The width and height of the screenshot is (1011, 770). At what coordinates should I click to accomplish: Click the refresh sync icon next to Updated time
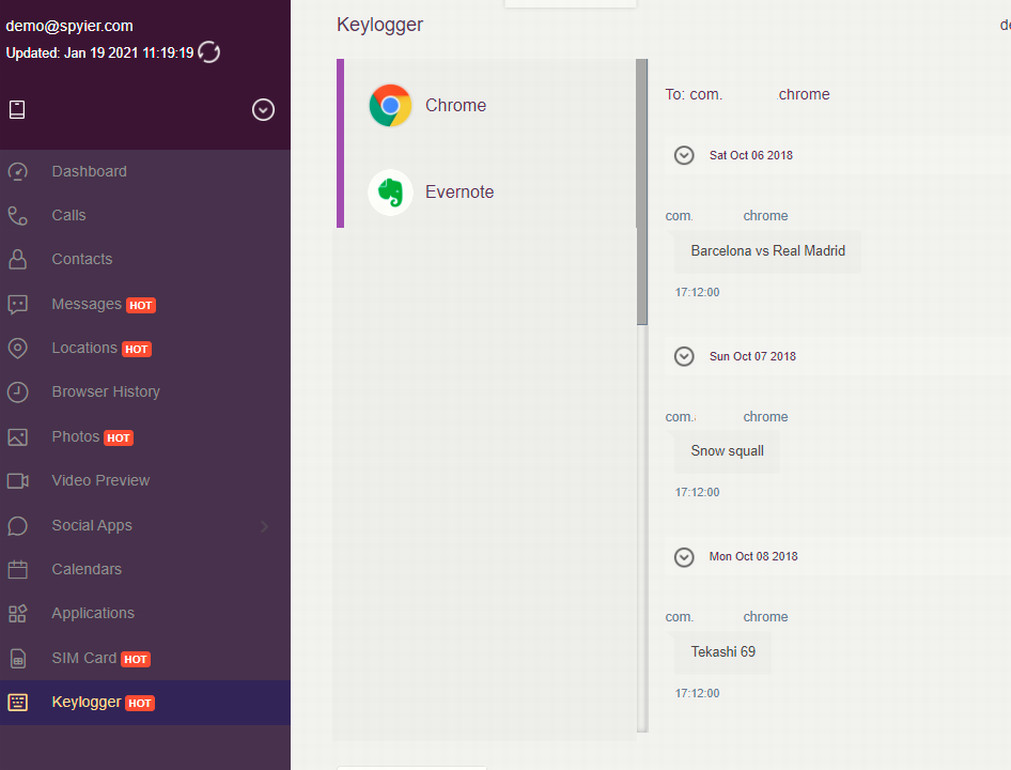pyautogui.click(x=209, y=52)
